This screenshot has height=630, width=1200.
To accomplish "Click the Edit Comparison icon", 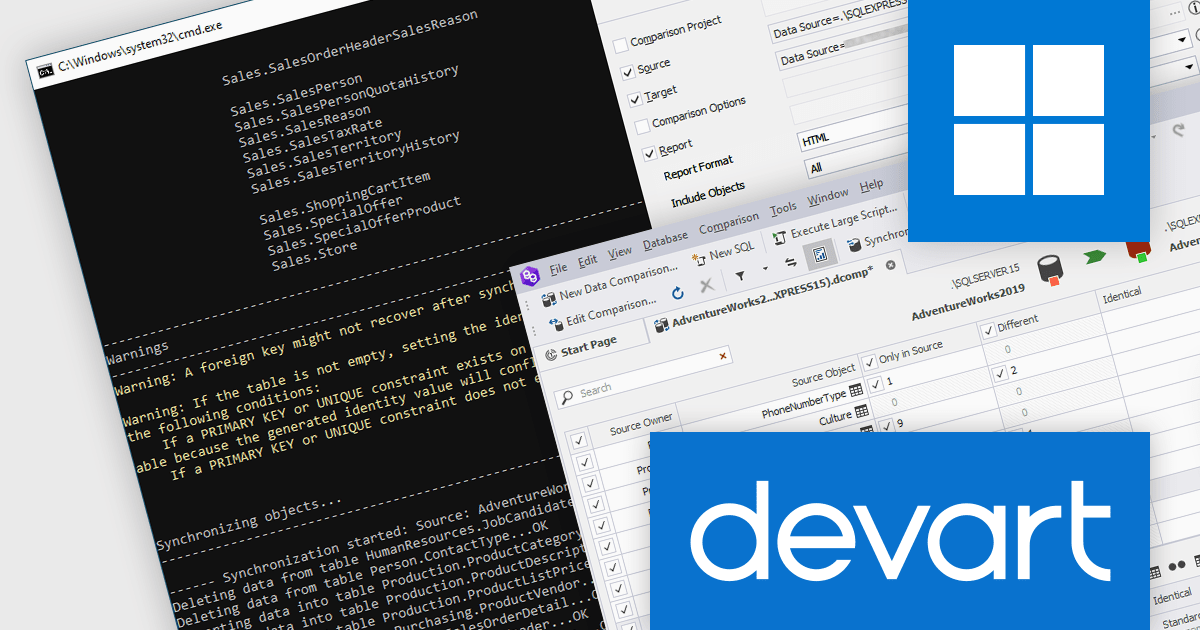I will point(556,324).
